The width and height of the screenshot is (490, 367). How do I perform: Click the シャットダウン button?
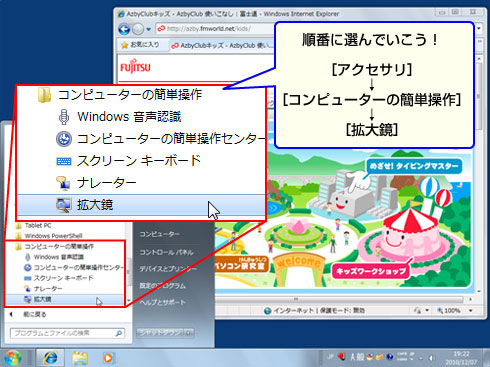[160, 333]
